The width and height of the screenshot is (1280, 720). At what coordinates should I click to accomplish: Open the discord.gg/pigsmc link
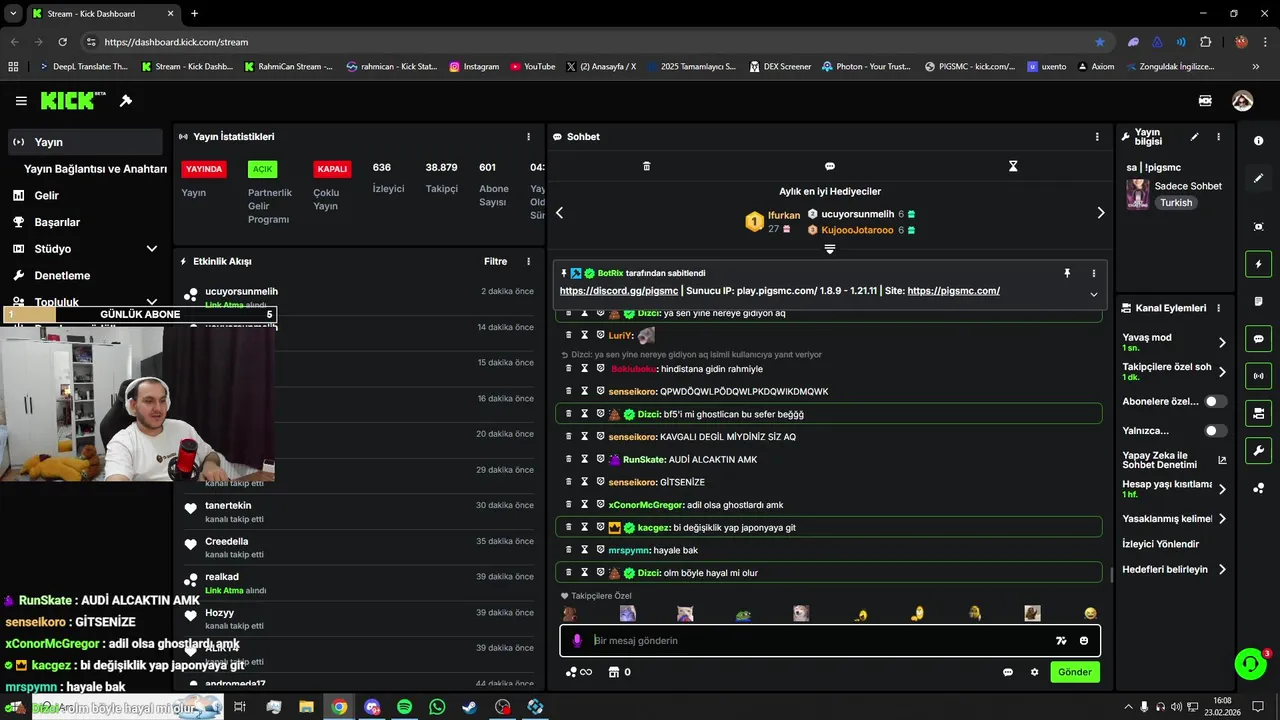pyautogui.click(x=619, y=291)
